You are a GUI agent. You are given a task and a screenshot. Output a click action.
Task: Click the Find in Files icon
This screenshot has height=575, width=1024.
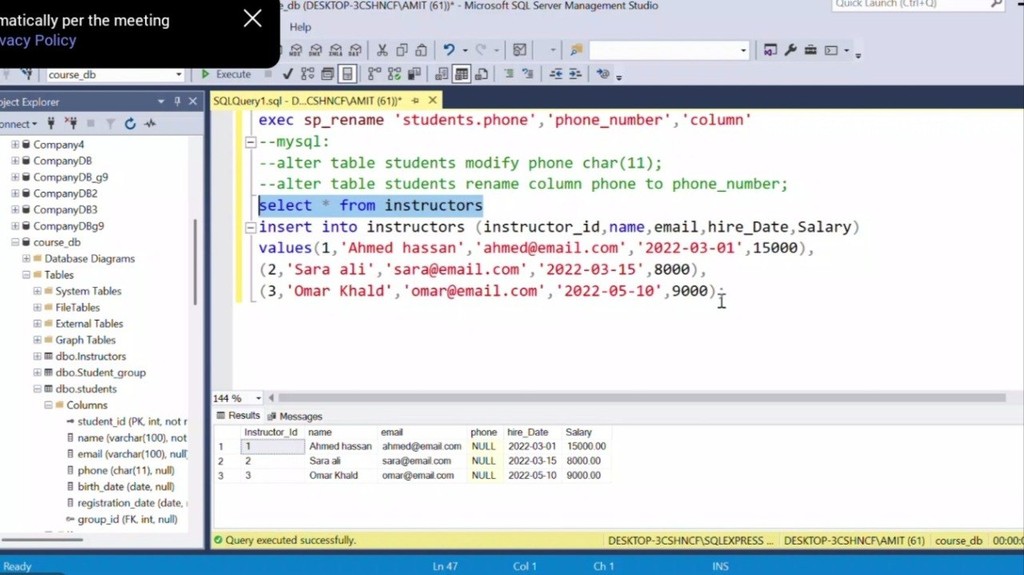tap(576, 50)
